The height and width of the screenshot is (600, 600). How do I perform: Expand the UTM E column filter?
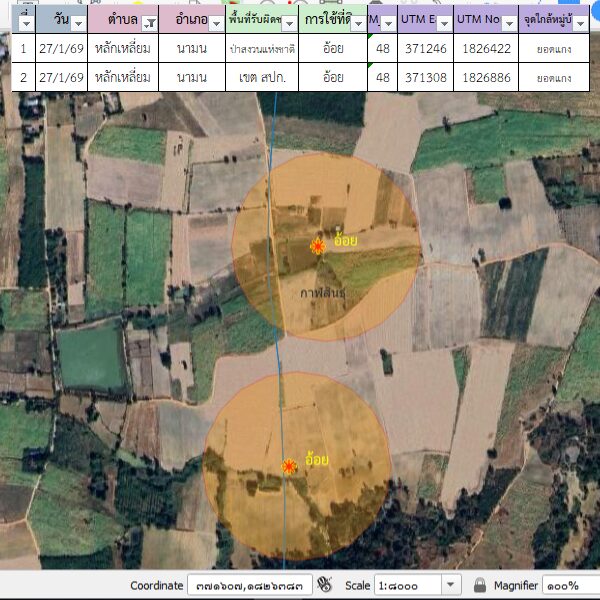443,23
